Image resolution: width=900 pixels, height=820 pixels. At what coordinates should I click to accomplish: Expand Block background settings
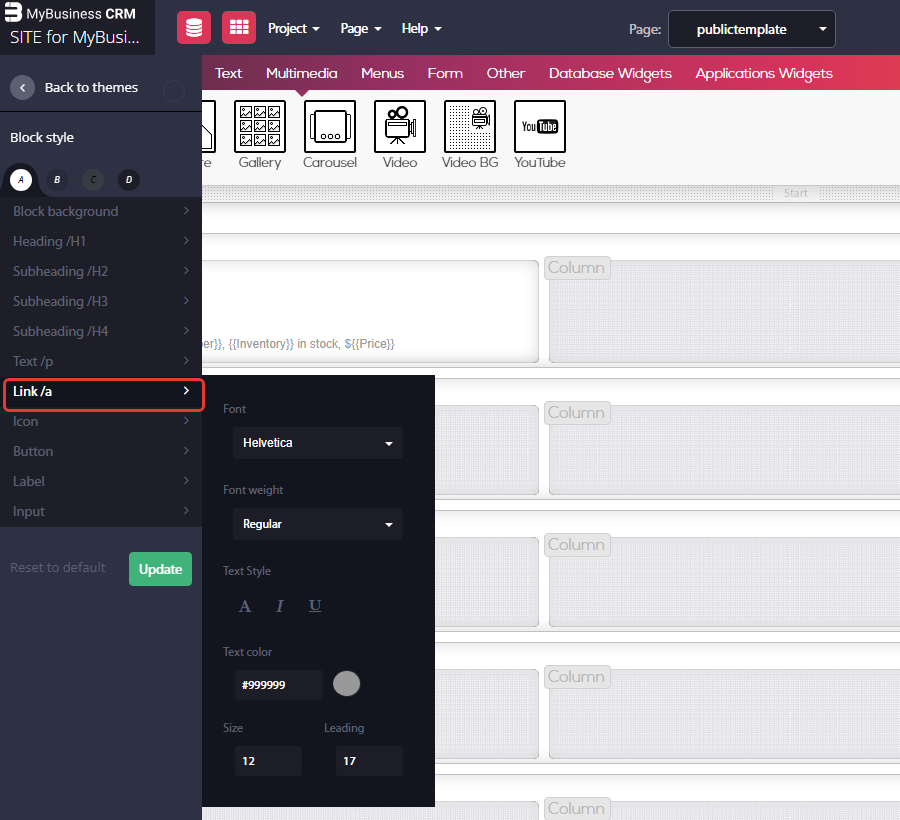pyautogui.click(x=101, y=211)
